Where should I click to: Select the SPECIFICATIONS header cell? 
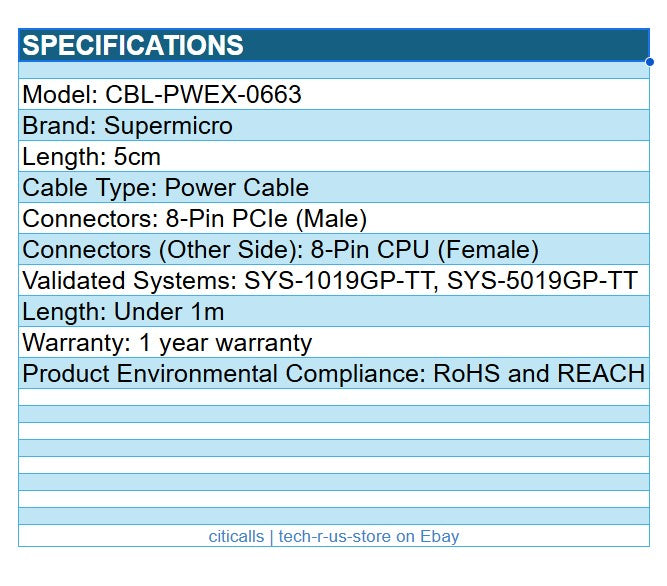click(x=334, y=45)
